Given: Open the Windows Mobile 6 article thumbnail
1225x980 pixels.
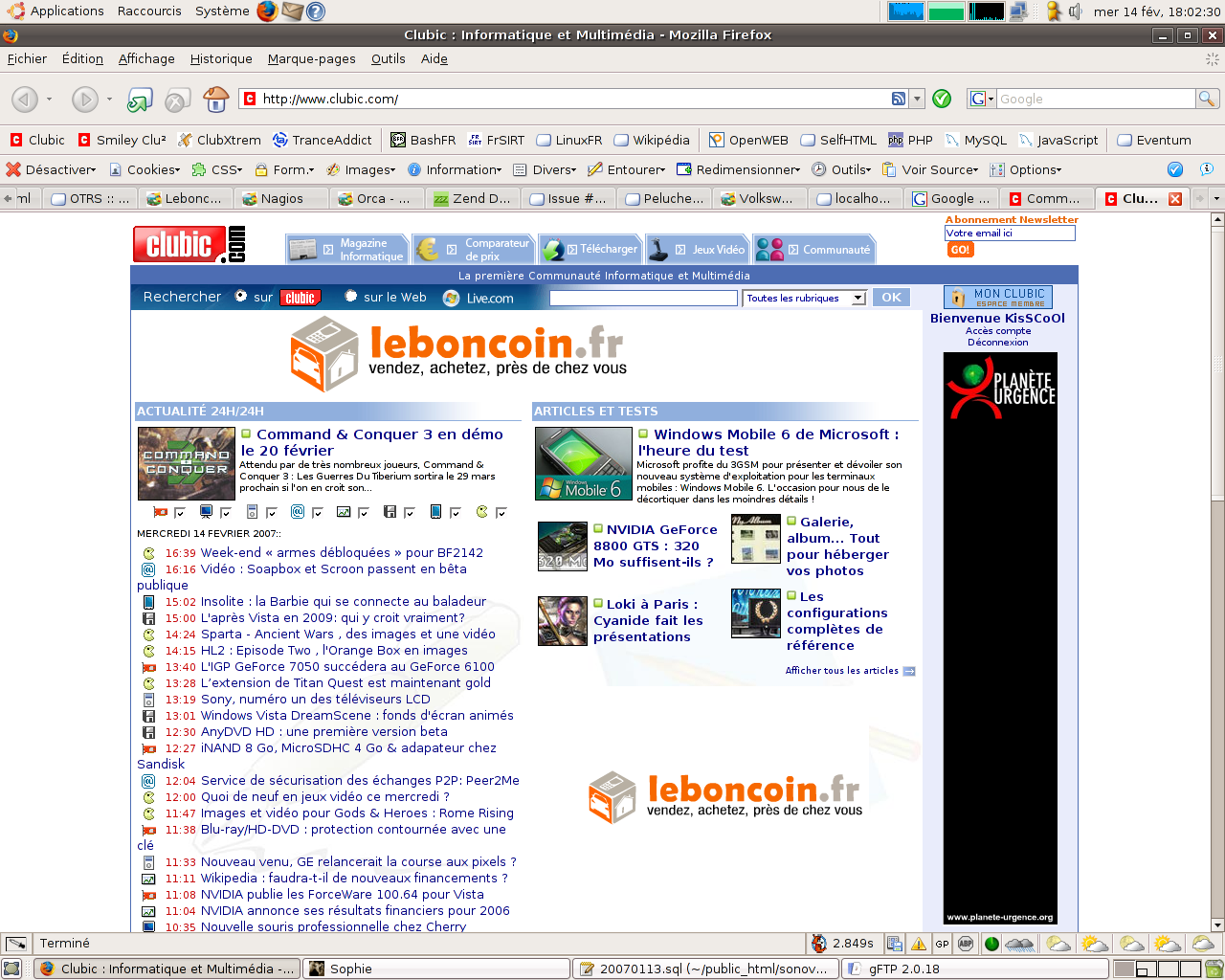Looking at the screenshot, I should [x=584, y=464].
